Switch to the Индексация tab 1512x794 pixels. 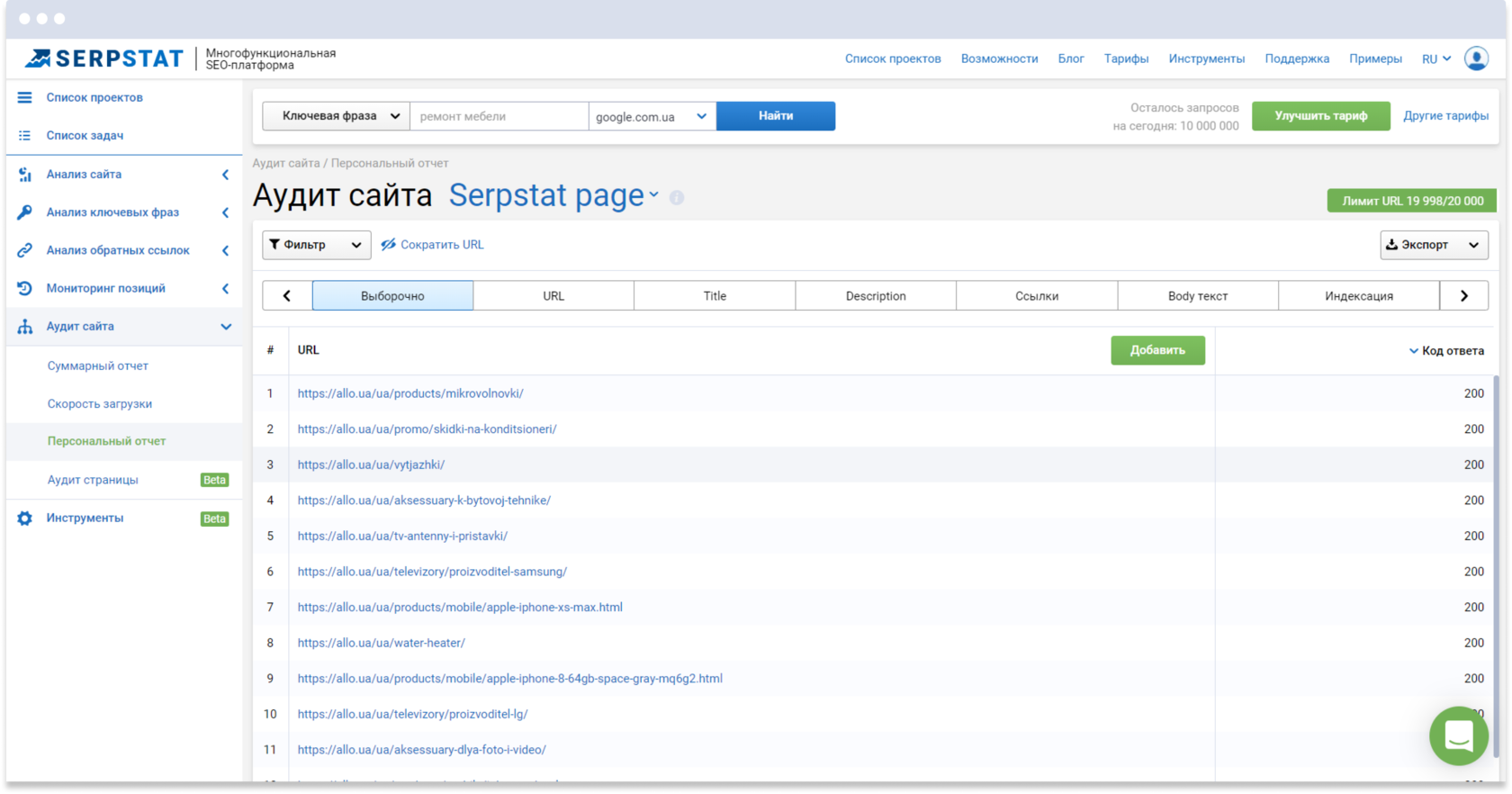click(1359, 295)
